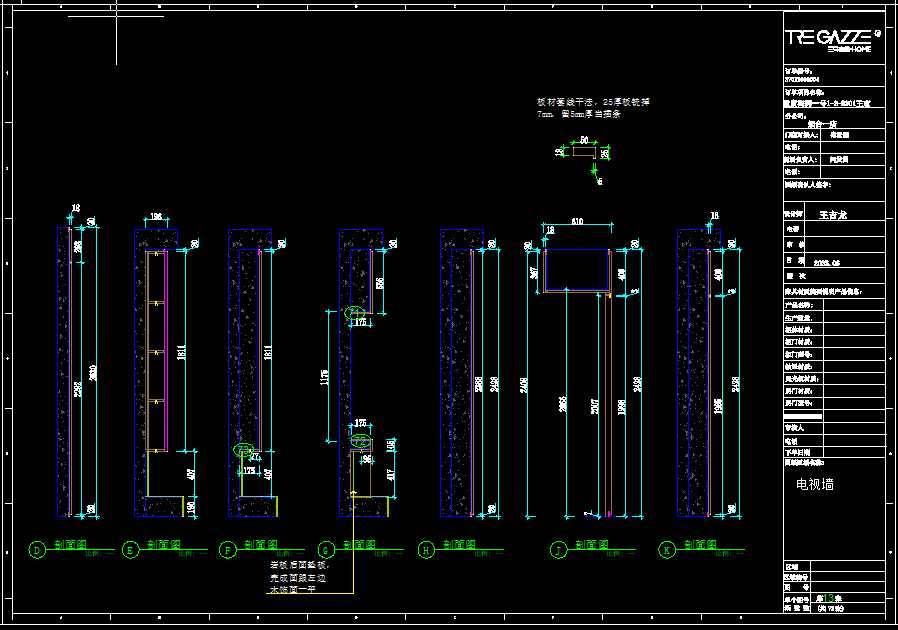Image resolution: width=898 pixels, height=630 pixels.
Task: Select the 烟台一店 store name text
Action: click(822, 124)
